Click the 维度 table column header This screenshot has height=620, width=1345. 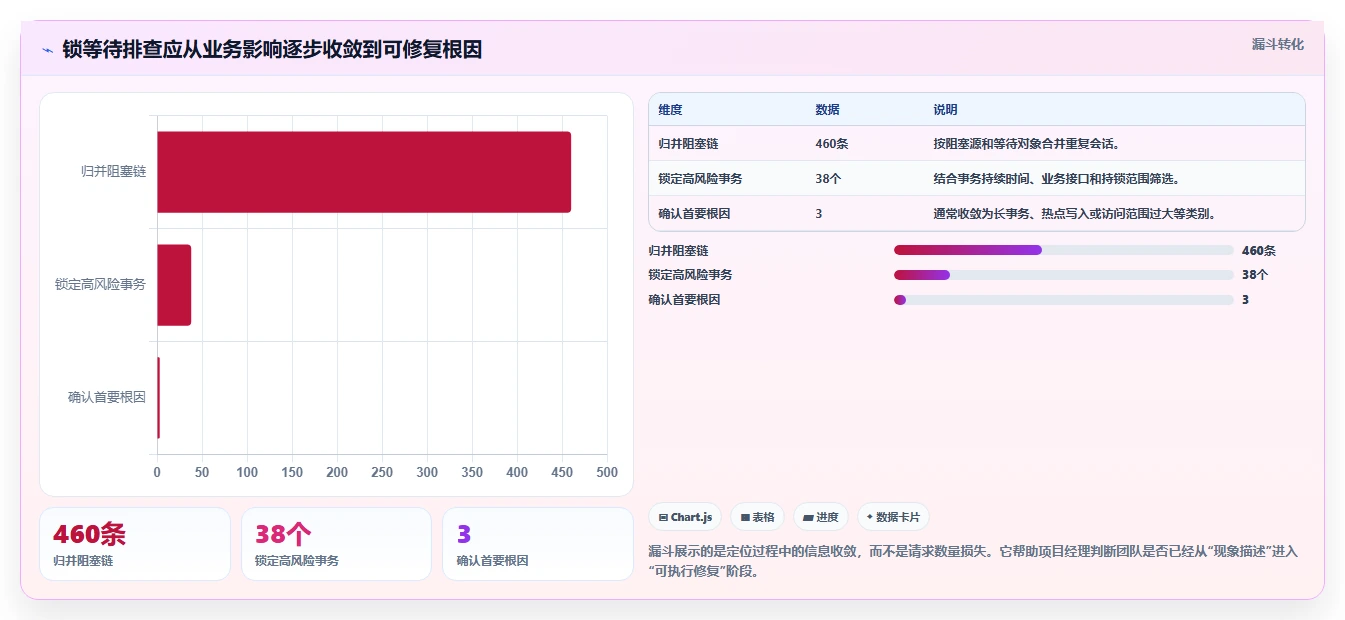(x=670, y=110)
